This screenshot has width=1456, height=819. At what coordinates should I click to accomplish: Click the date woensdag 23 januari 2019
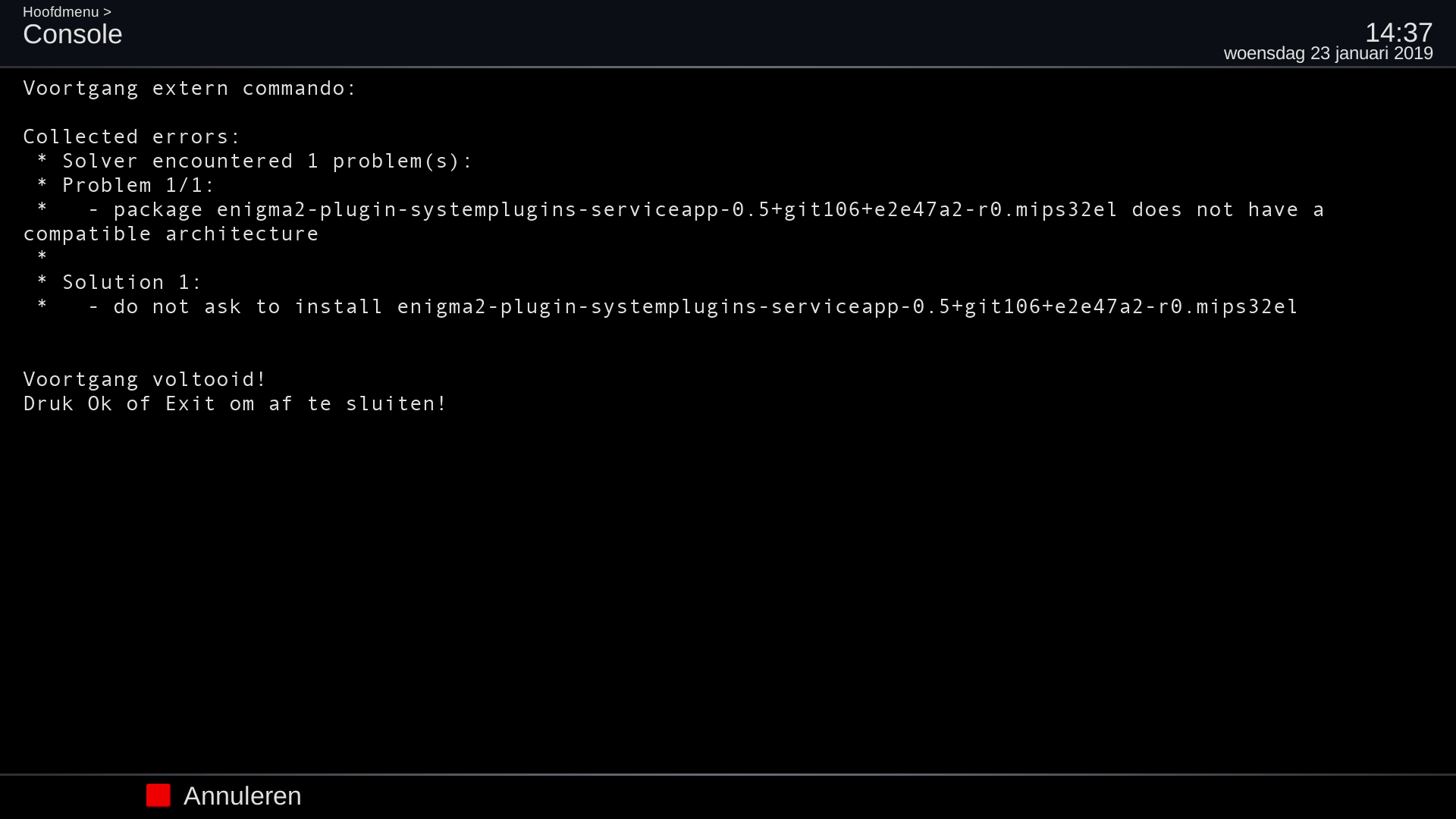pos(1328,53)
